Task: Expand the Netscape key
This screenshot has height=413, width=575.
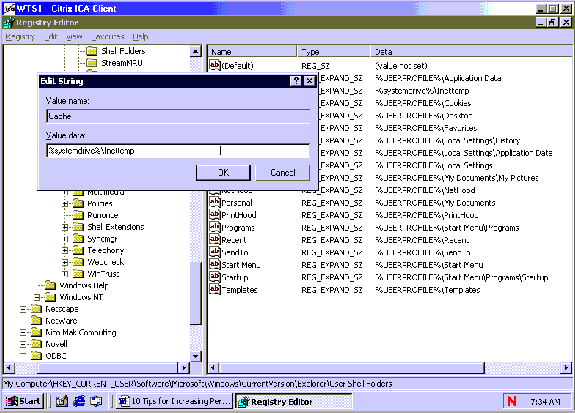Action: pos(23,309)
